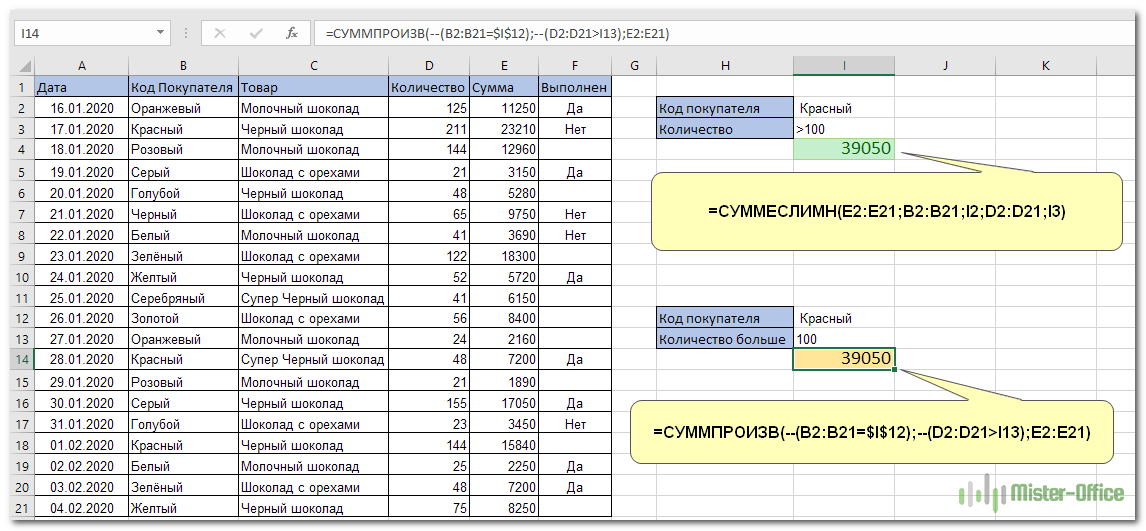Select the 'Количество больше' label cell
Viewport: 1146px width, 531px height.
coord(725,339)
